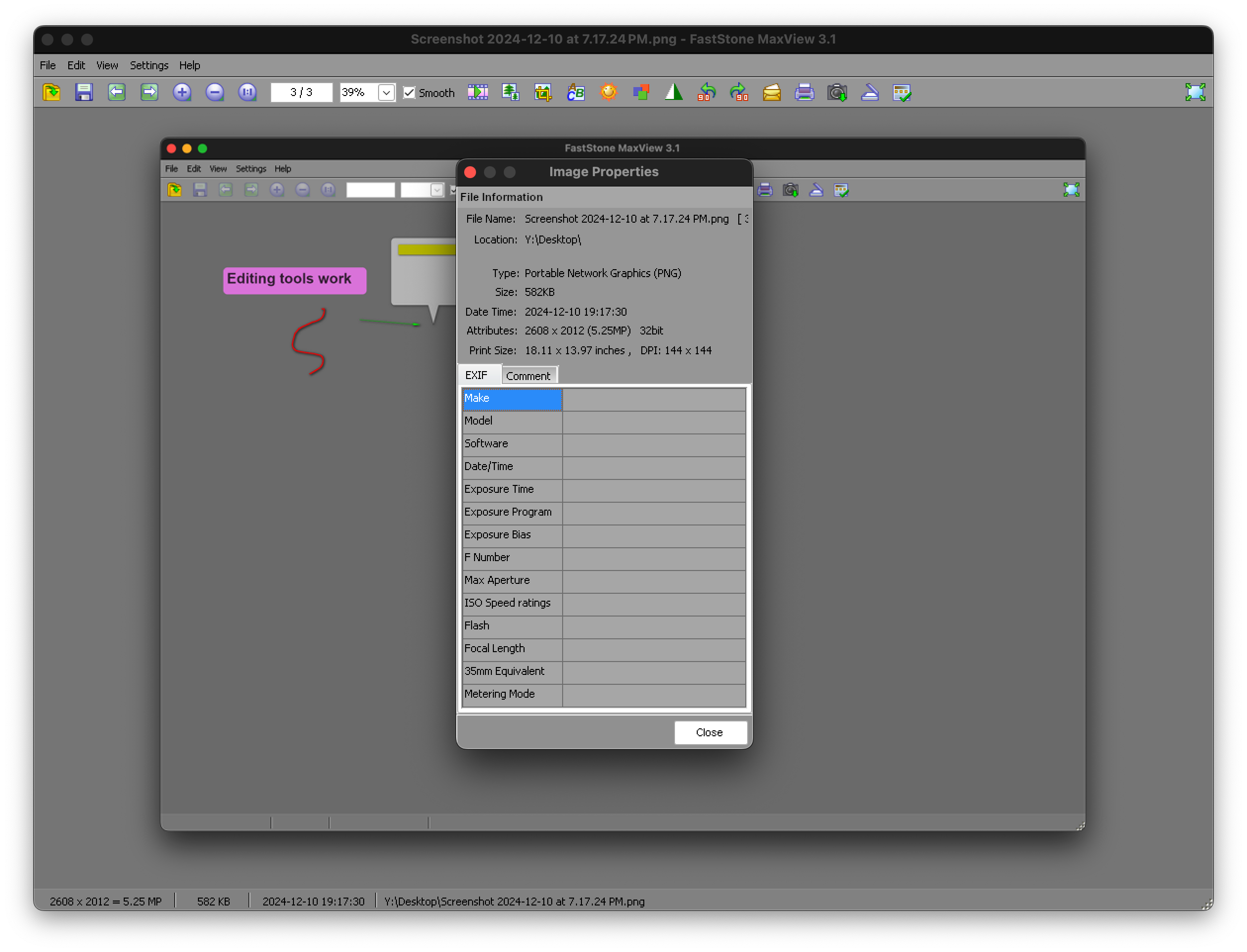The height and width of the screenshot is (952, 1247).
Task: Click the 2024-12-10 19:17:30 status bar date
Action: pos(313,901)
